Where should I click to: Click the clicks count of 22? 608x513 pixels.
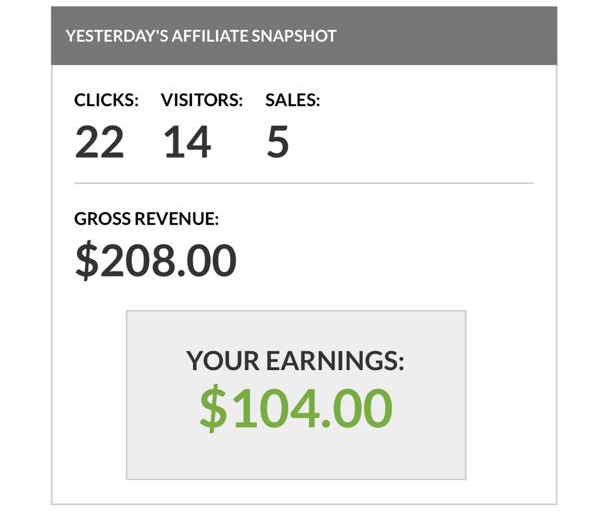pyautogui.click(x=99, y=142)
